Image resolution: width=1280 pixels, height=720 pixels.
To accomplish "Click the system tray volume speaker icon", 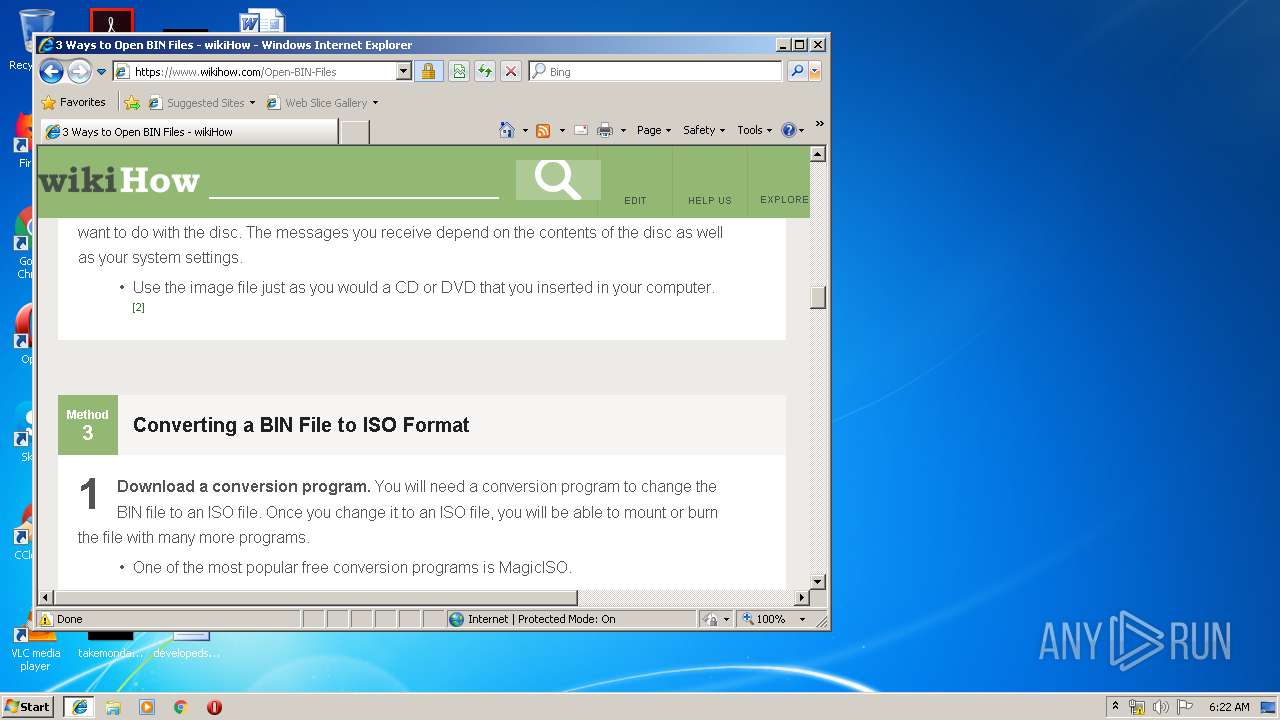I will pyautogui.click(x=1160, y=707).
